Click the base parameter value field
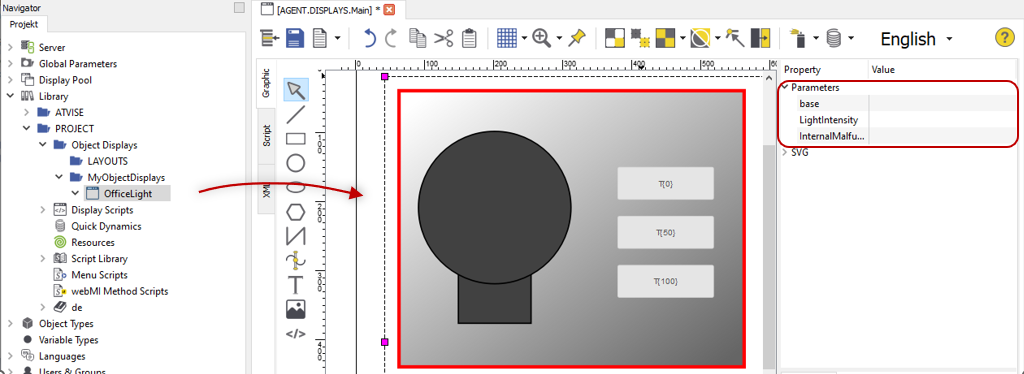The height and width of the screenshot is (374, 1024). [942, 104]
